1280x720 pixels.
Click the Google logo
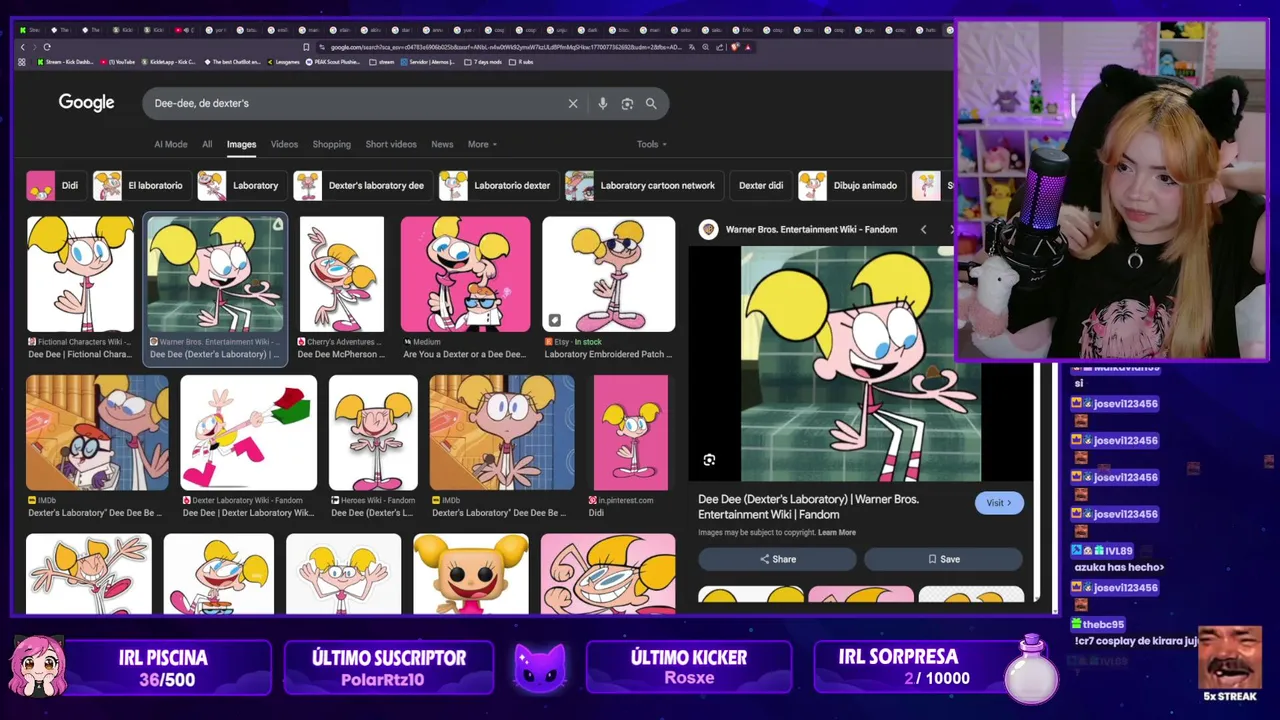(x=86, y=103)
